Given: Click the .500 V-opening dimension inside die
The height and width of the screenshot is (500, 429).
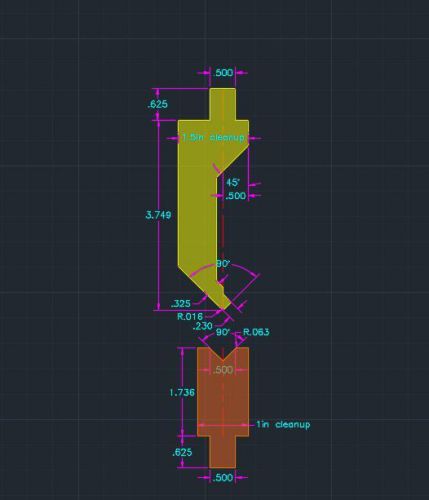Looking at the screenshot, I should click(x=222, y=370).
